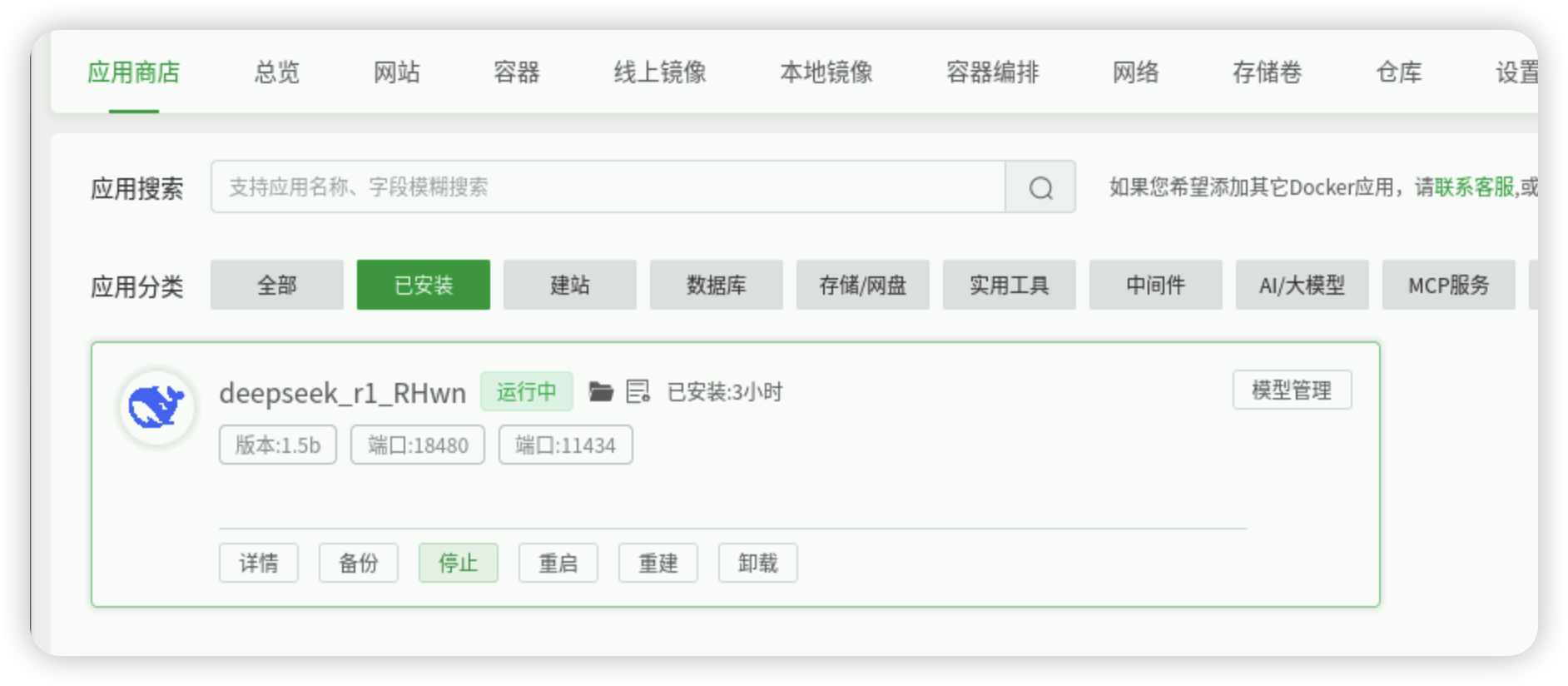
Task: Switch to the 应用商店 tab
Action: (134, 73)
